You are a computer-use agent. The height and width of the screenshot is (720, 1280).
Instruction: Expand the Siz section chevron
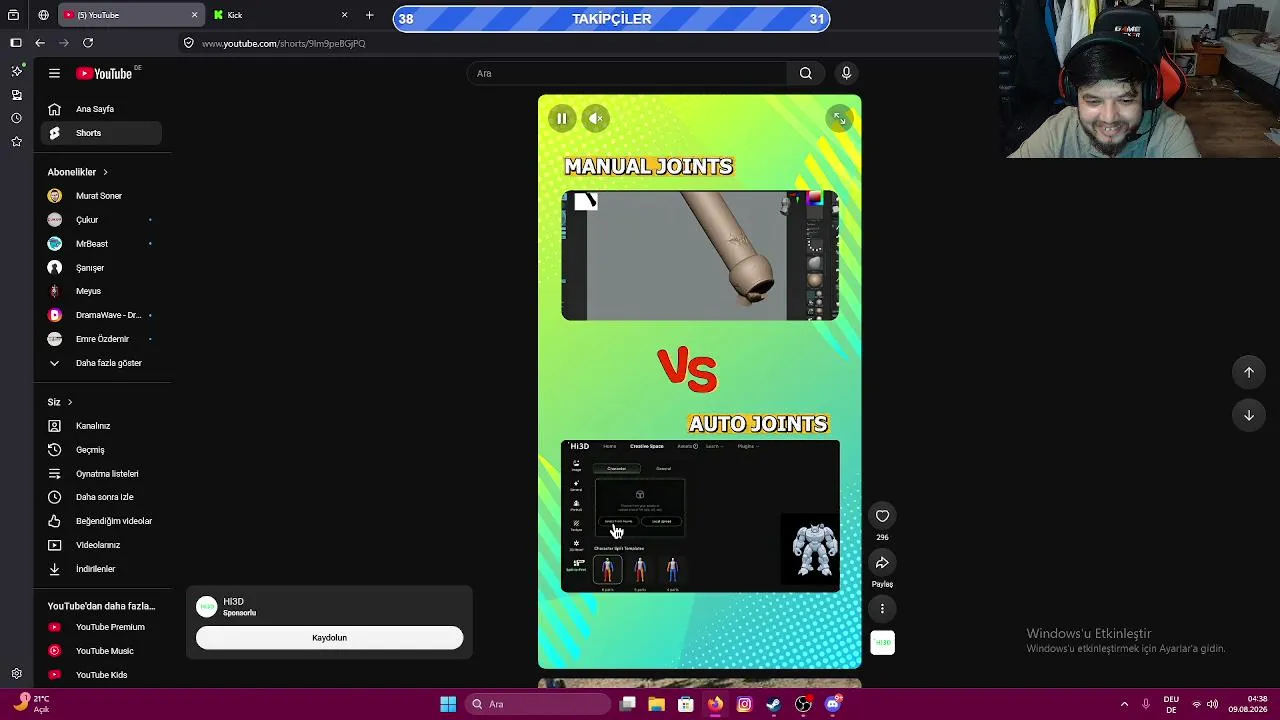pos(69,402)
